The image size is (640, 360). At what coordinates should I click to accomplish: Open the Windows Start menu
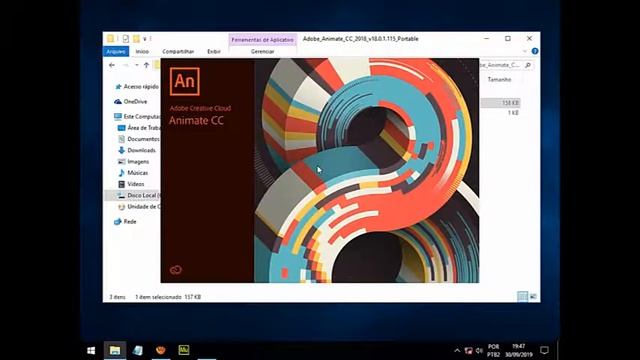(x=91, y=350)
